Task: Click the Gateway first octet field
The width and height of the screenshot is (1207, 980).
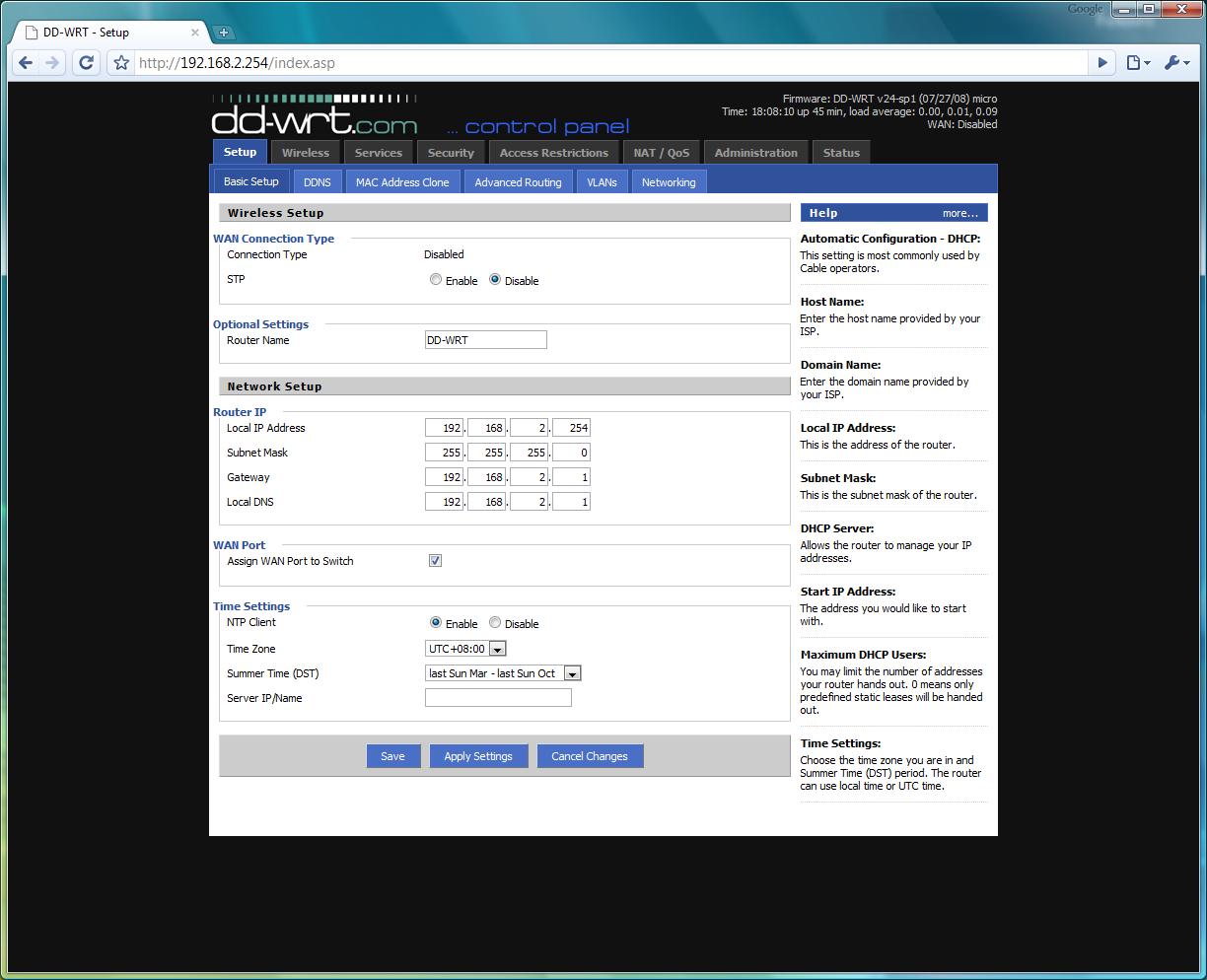Action: [444, 477]
